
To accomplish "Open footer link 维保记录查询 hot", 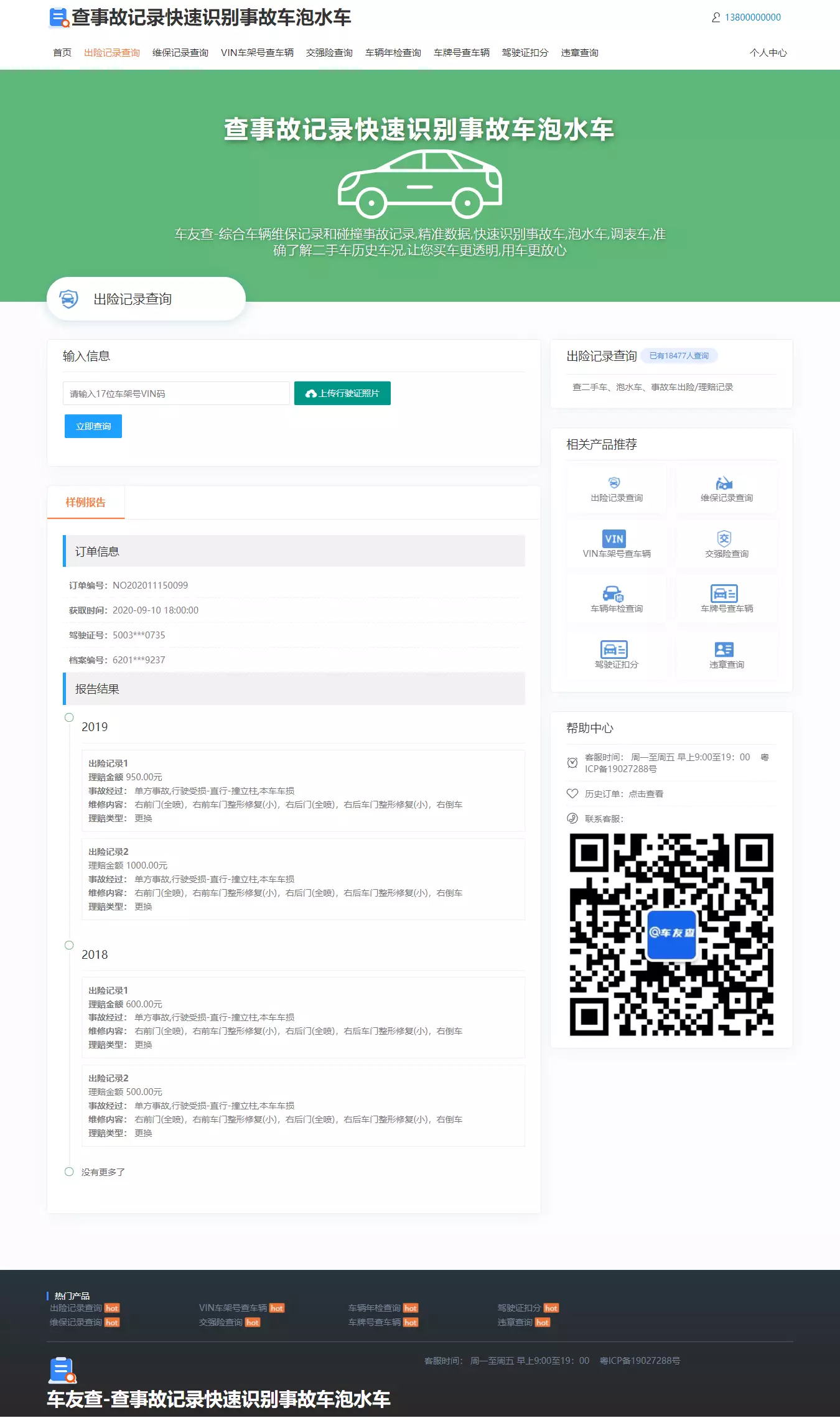I will [85, 1322].
